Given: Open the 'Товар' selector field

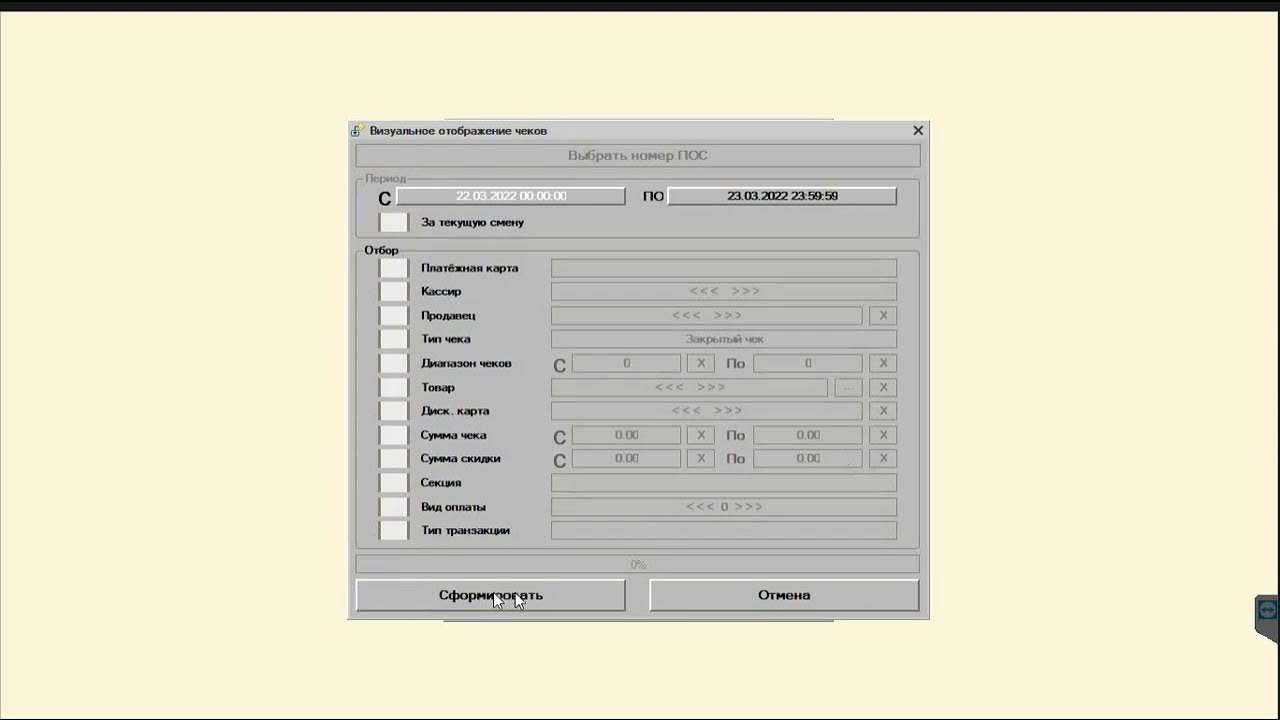Looking at the screenshot, I should point(689,387).
